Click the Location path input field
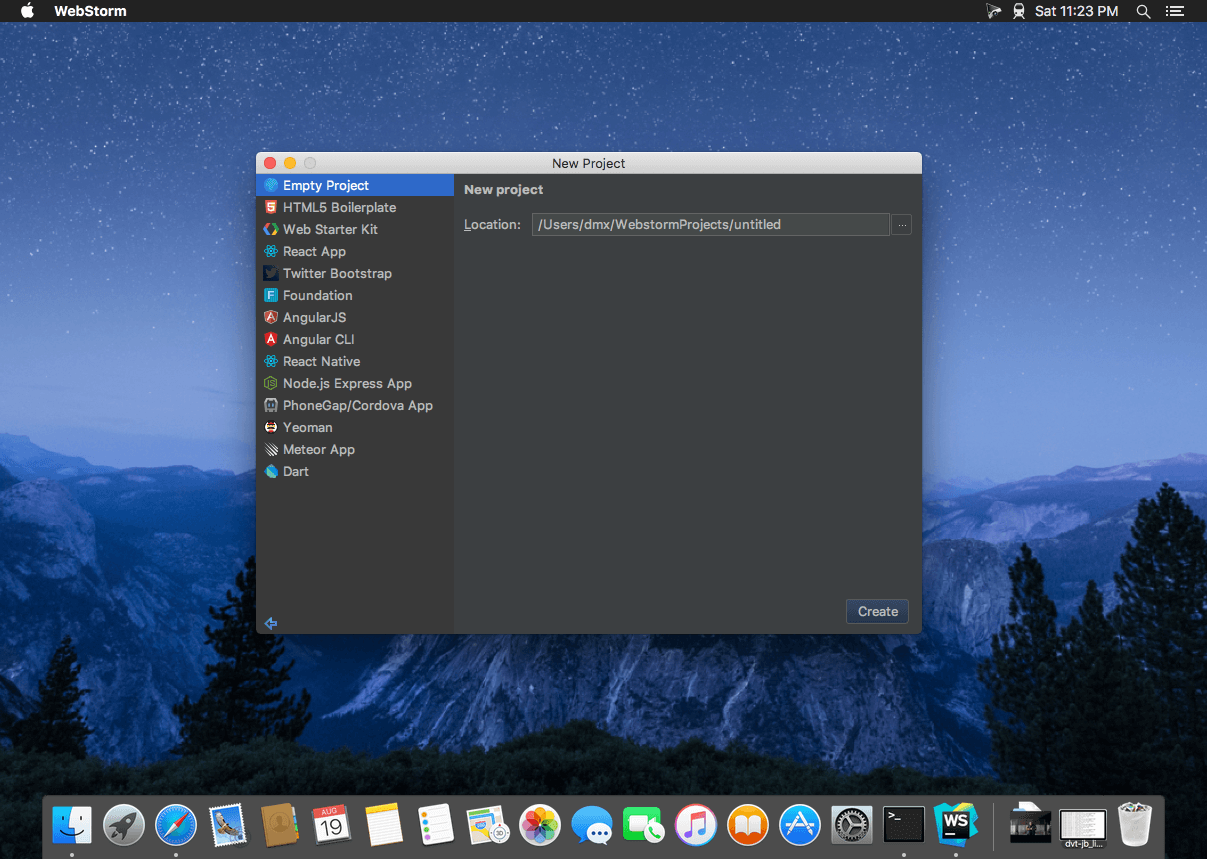 710,225
